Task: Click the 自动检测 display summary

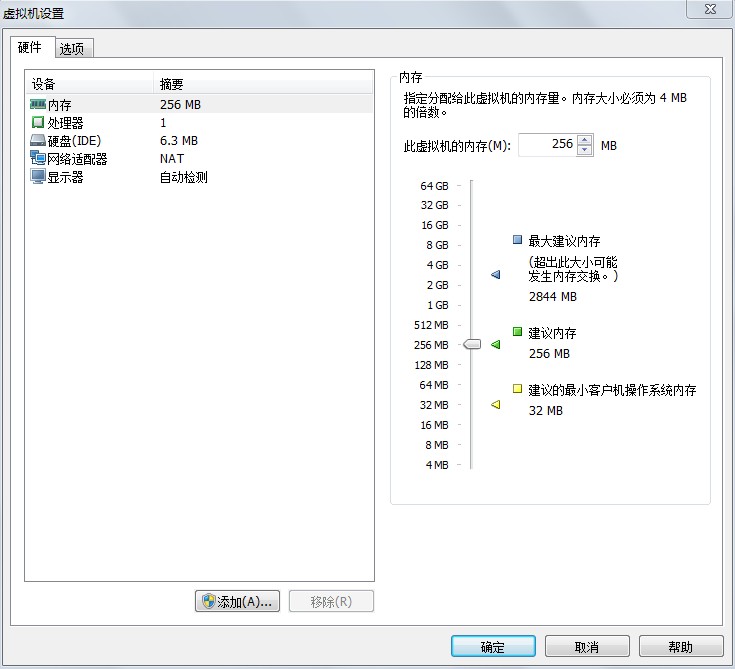Action: click(184, 177)
